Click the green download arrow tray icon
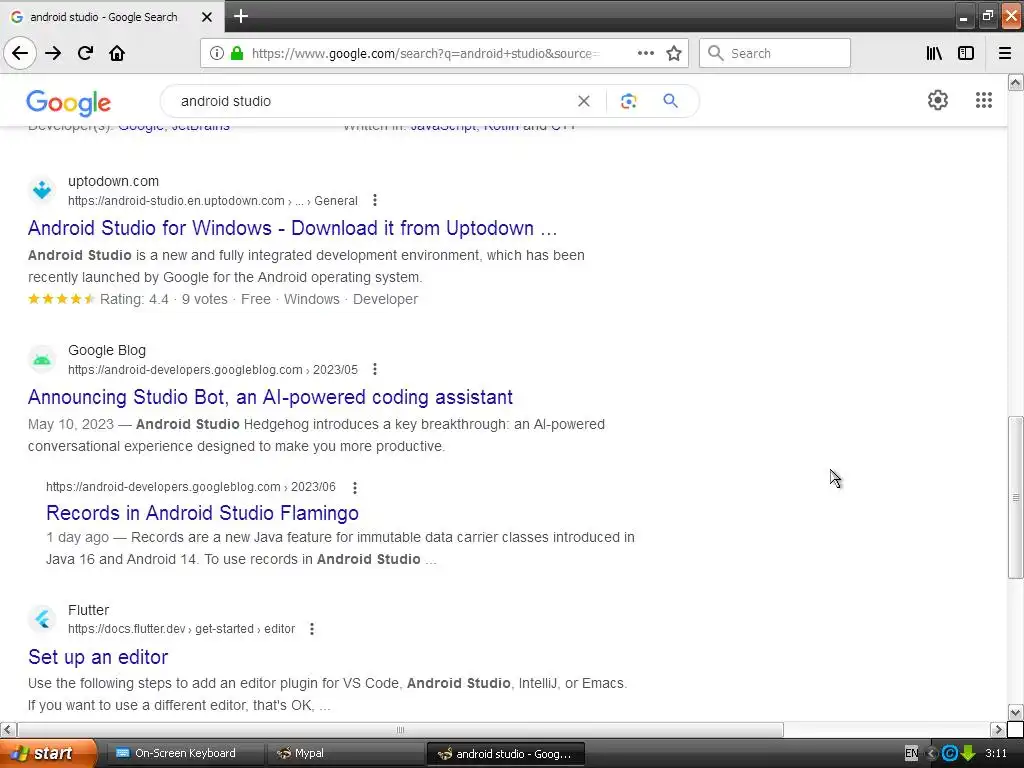1024x768 pixels. pos(968,754)
